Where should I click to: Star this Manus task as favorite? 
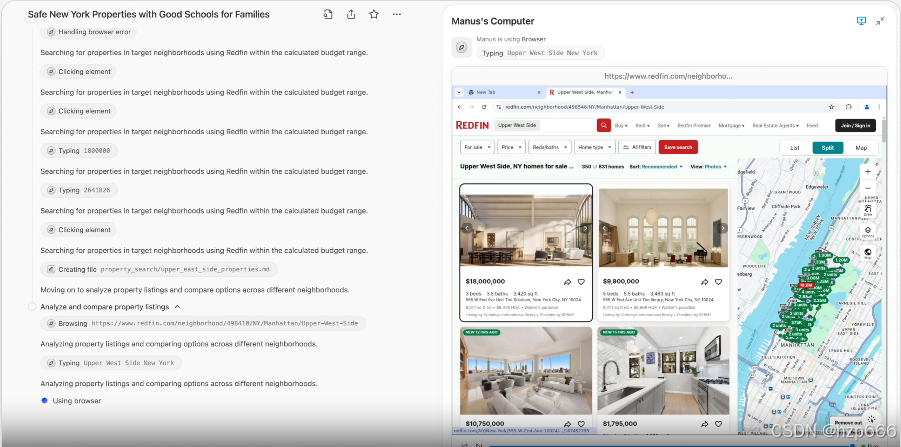click(x=374, y=15)
